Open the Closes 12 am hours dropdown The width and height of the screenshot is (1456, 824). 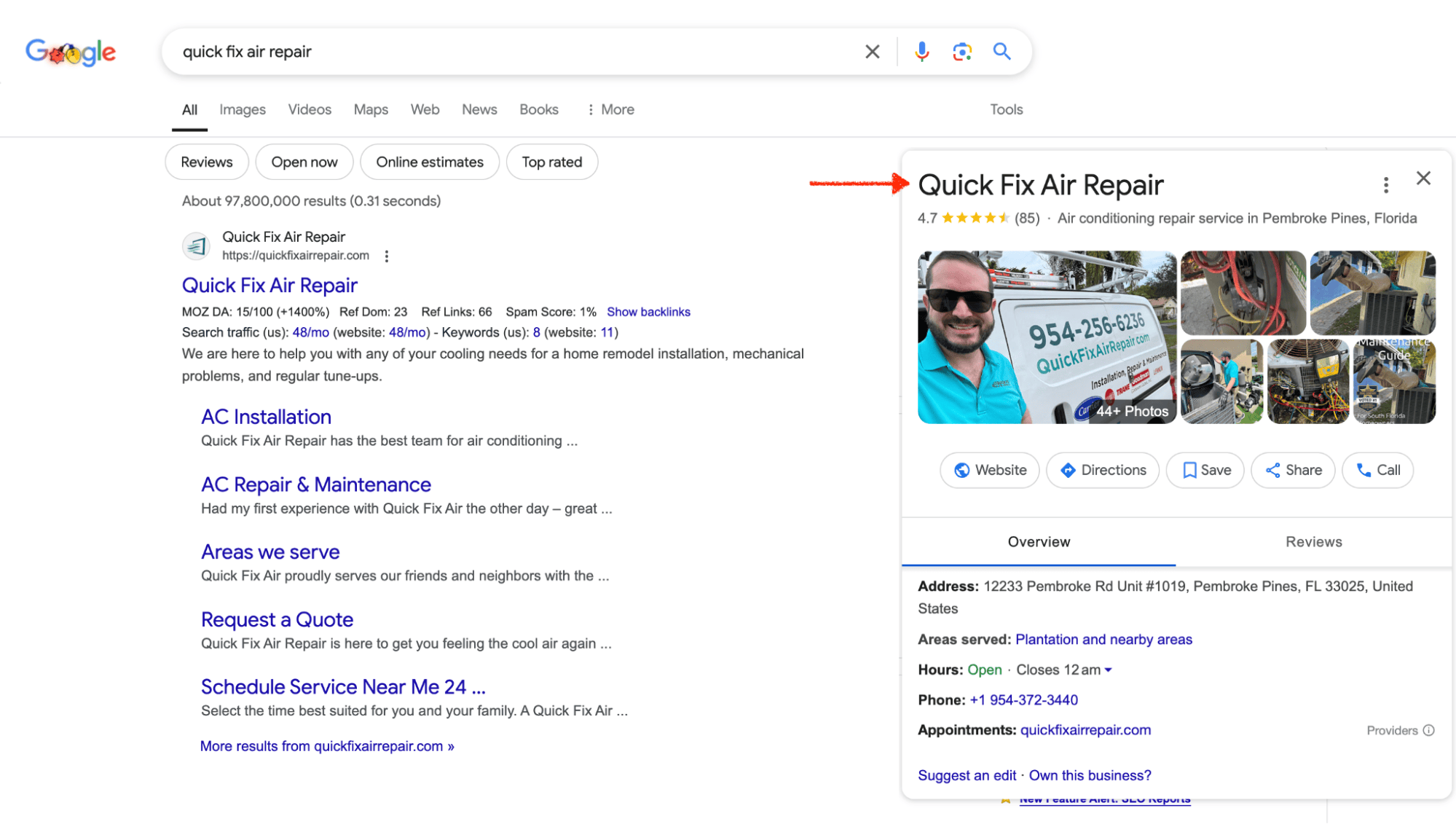coord(1063,670)
